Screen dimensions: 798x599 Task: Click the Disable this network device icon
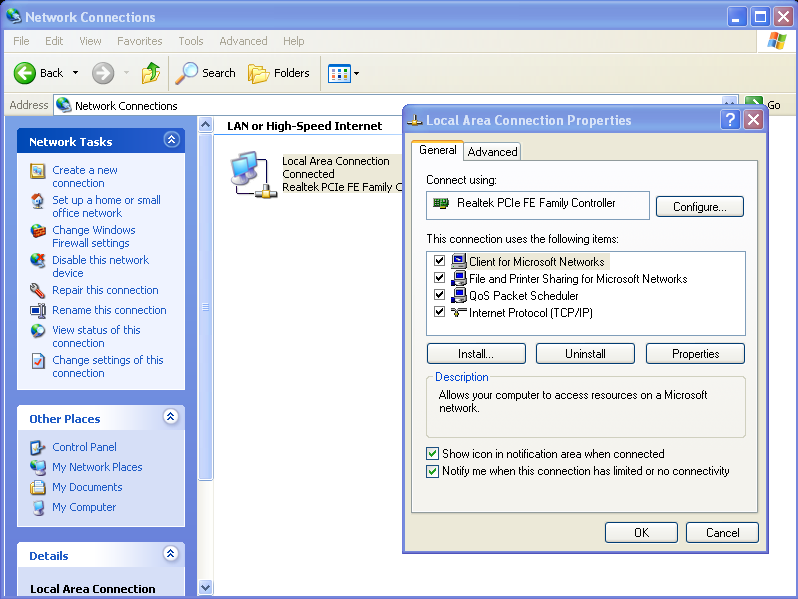pos(38,261)
